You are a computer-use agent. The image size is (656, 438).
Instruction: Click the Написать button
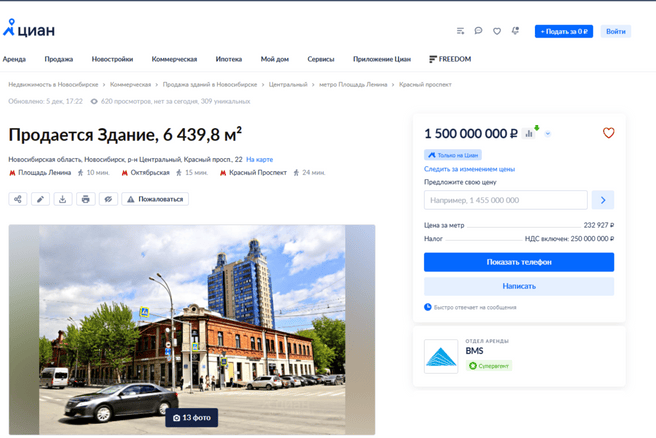[x=519, y=286]
